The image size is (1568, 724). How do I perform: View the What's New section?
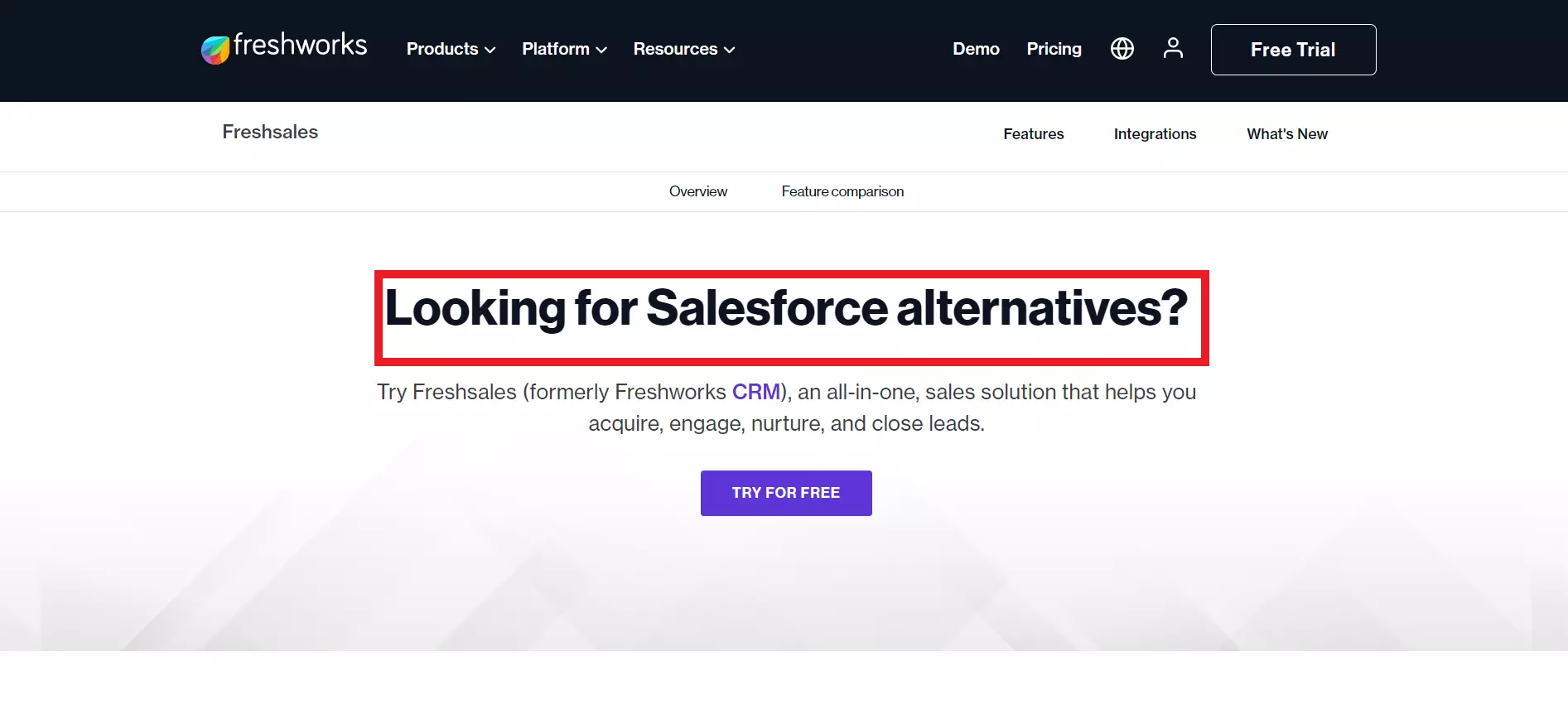click(x=1286, y=134)
